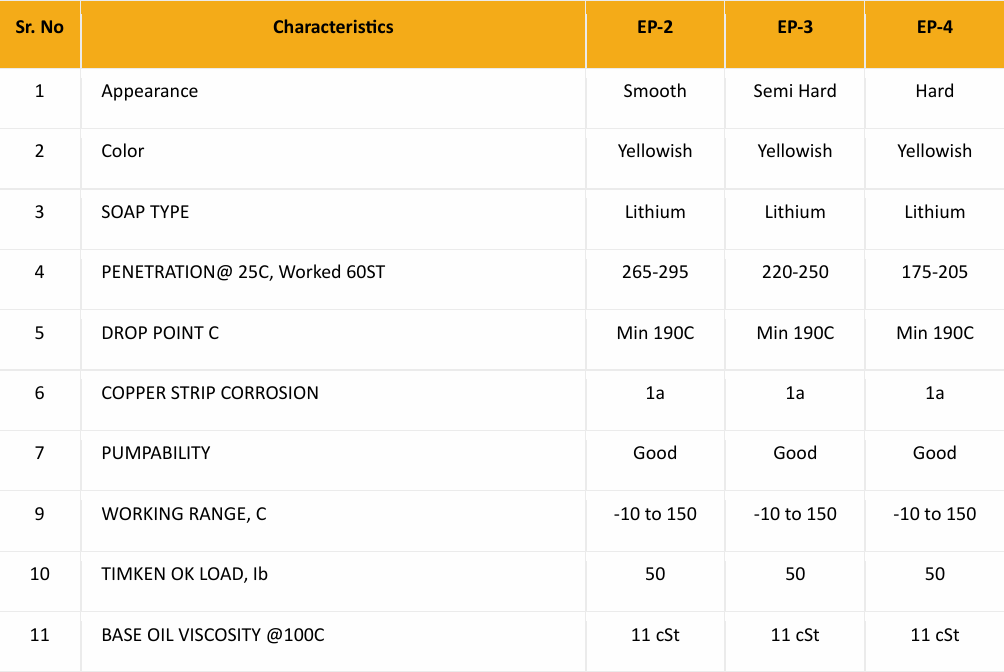Click BASE OIL VISCOSITY @100C label
Viewport: 1004px width, 672px height.
[213, 635]
